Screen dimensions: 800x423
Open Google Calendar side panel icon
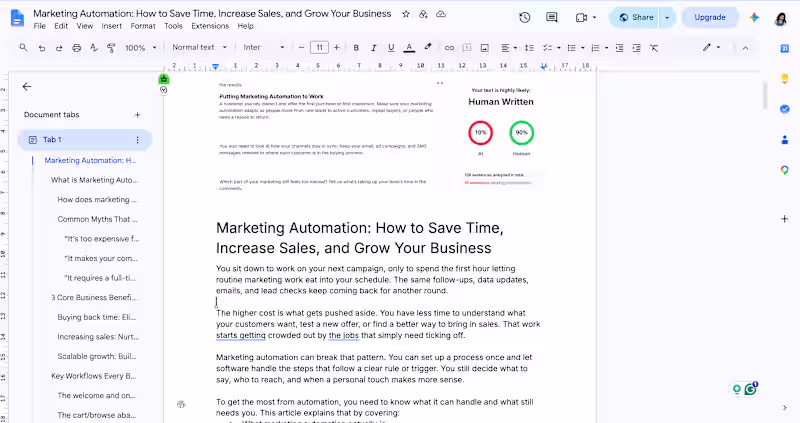pos(785,48)
